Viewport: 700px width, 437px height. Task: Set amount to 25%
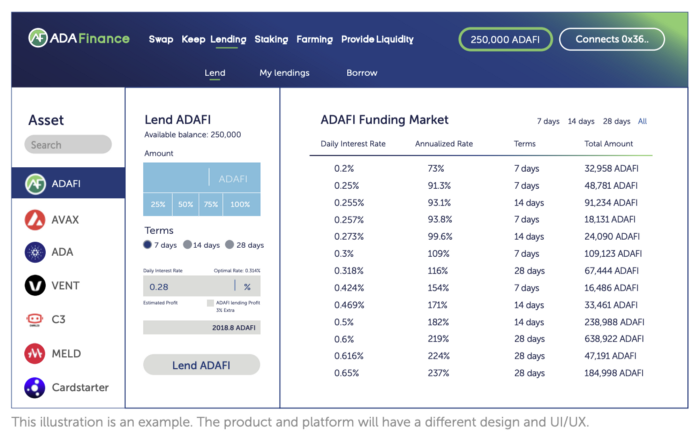click(x=158, y=204)
